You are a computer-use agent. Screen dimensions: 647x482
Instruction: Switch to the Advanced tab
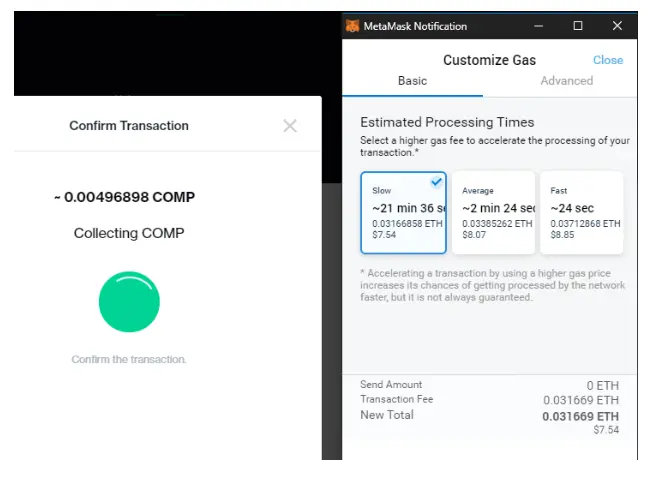(567, 81)
